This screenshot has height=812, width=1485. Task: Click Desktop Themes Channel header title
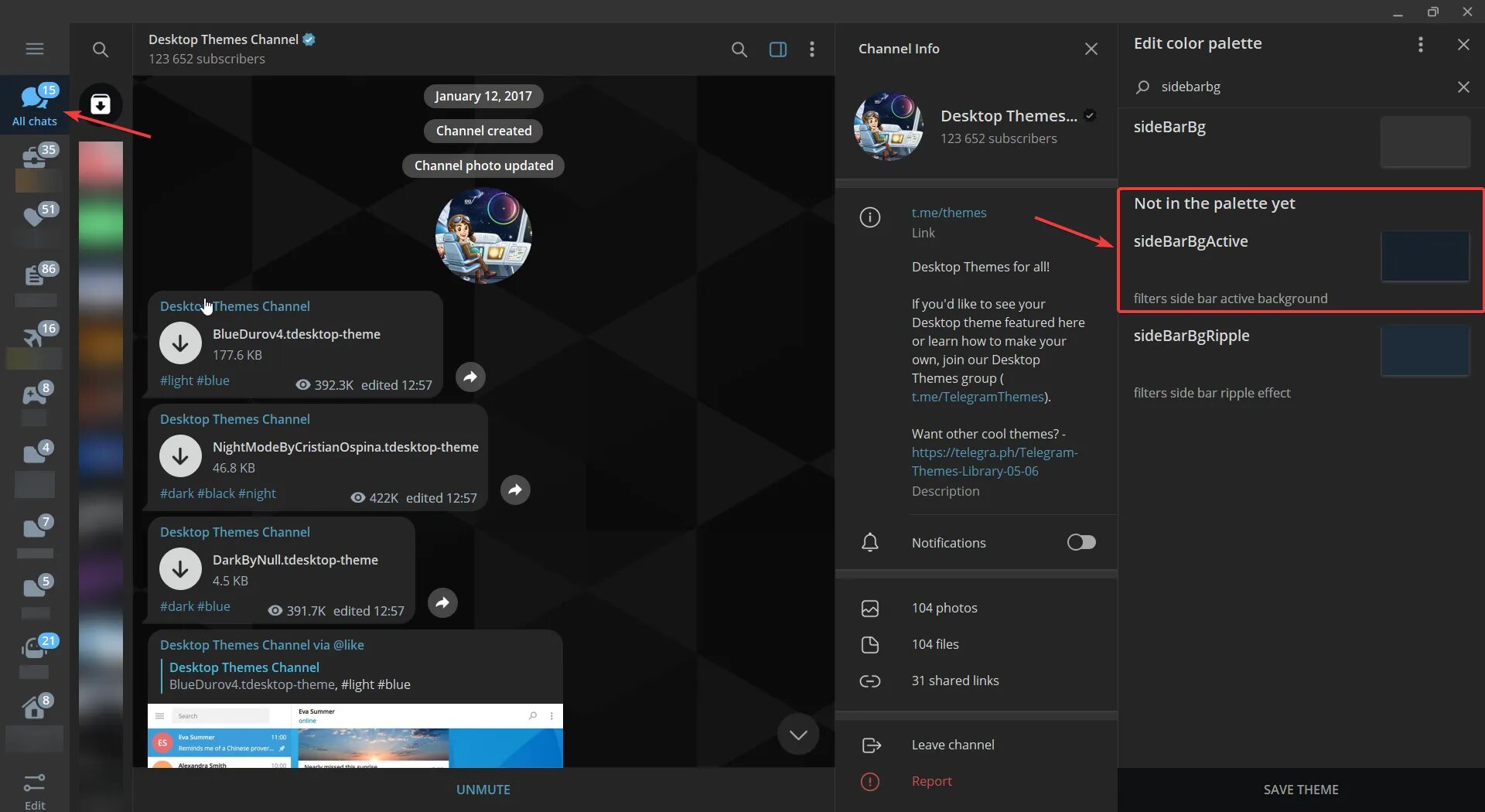click(x=224, y=39)
